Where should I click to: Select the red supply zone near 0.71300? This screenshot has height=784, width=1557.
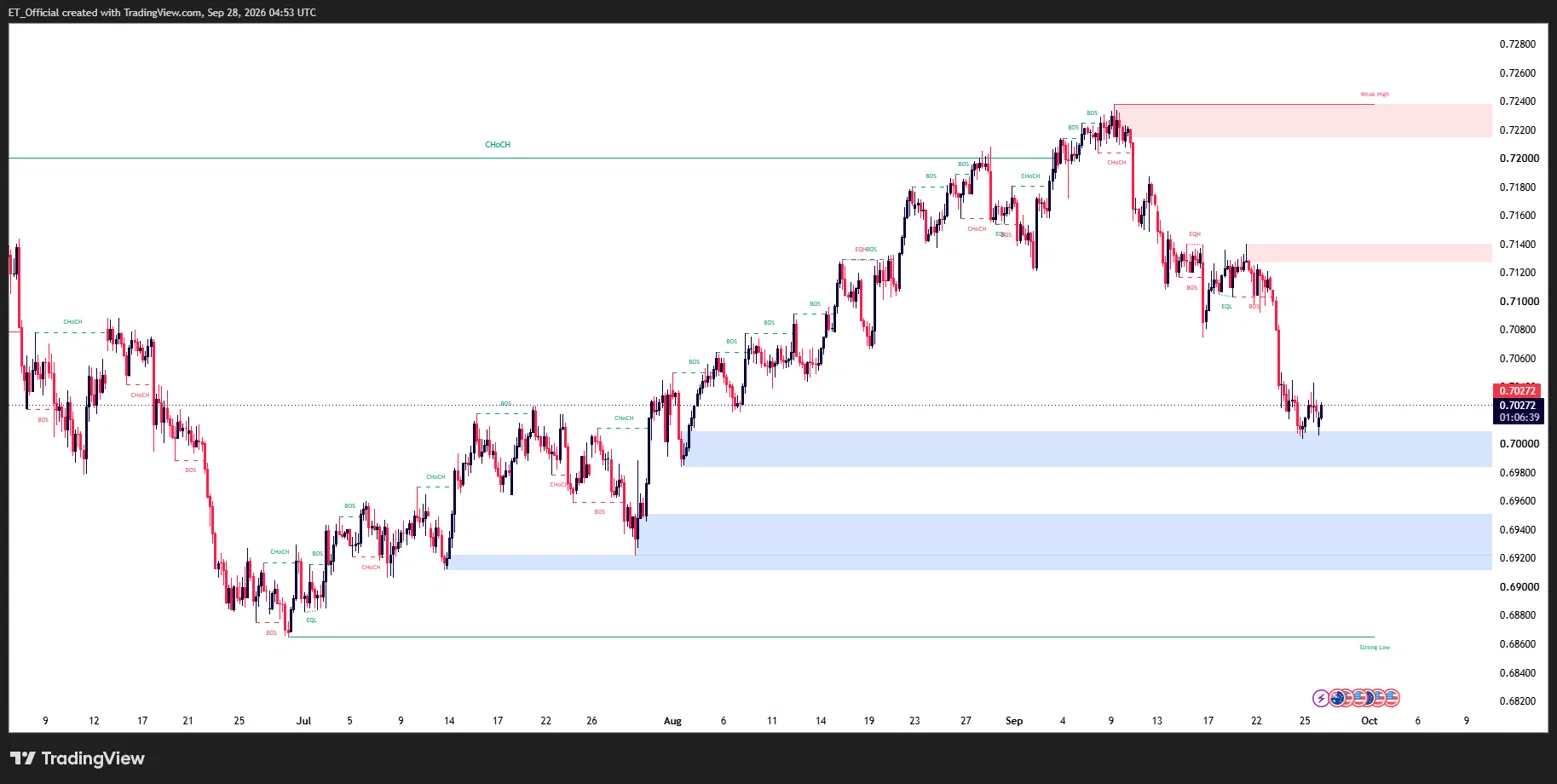pyautogui.click(x=1369, y=253)
